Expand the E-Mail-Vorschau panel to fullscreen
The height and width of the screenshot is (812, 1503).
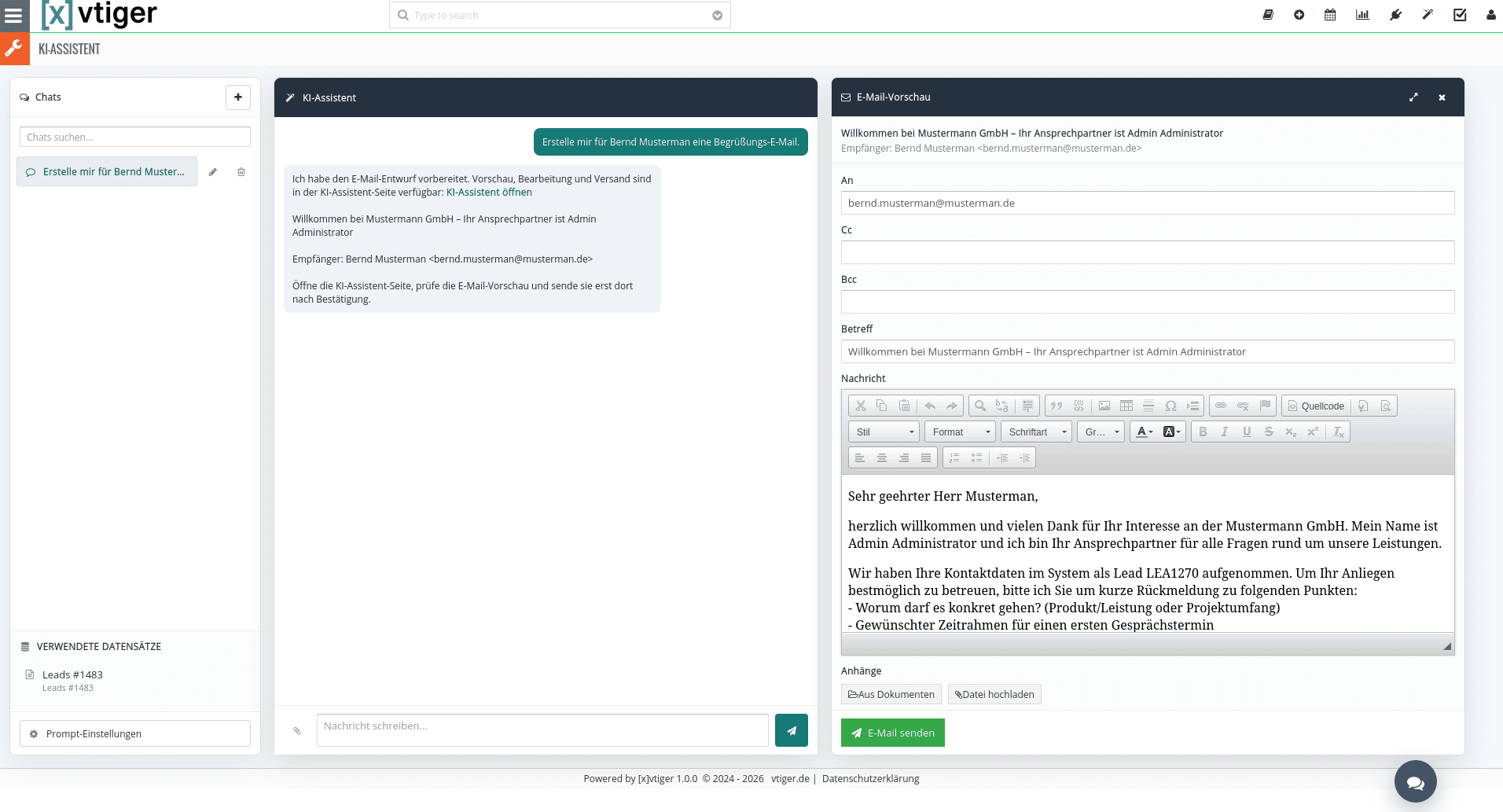pyautogui.click(x=1413, y=97)
